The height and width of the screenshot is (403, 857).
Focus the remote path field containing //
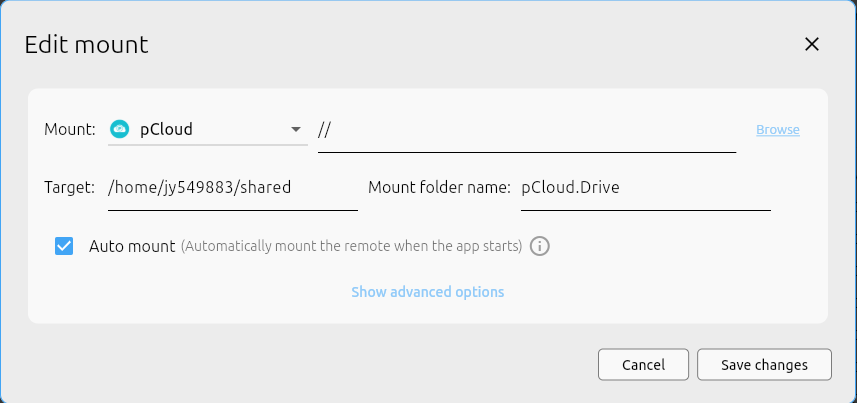coord(526,130)
